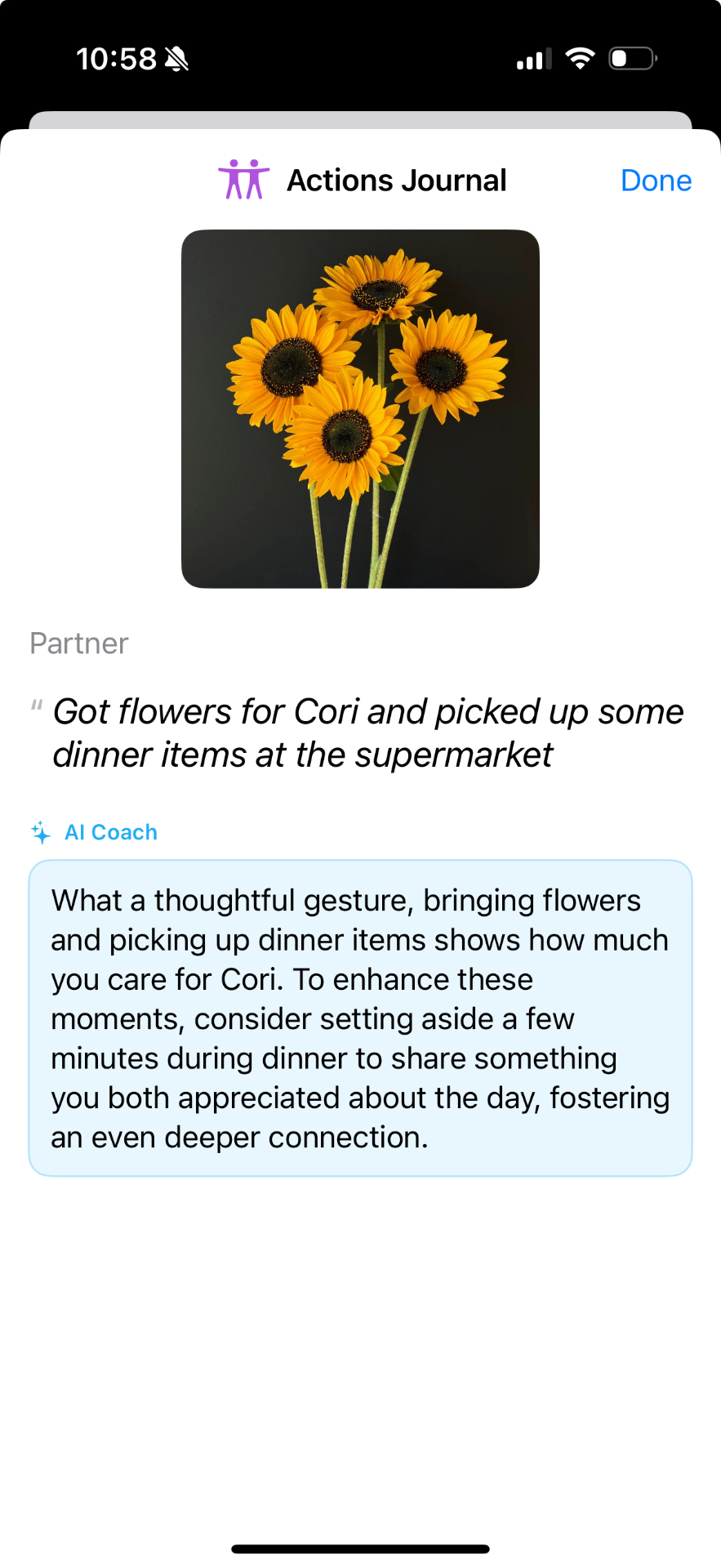Tap the silent mode bell icon
The height and width of the screenshot is (1568, 721).
tap(176, 59)
